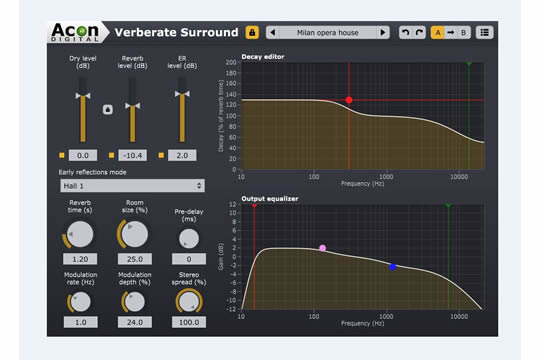
Task: Click the Reverb time value field 1.20
Action: [x=80, y=259]
